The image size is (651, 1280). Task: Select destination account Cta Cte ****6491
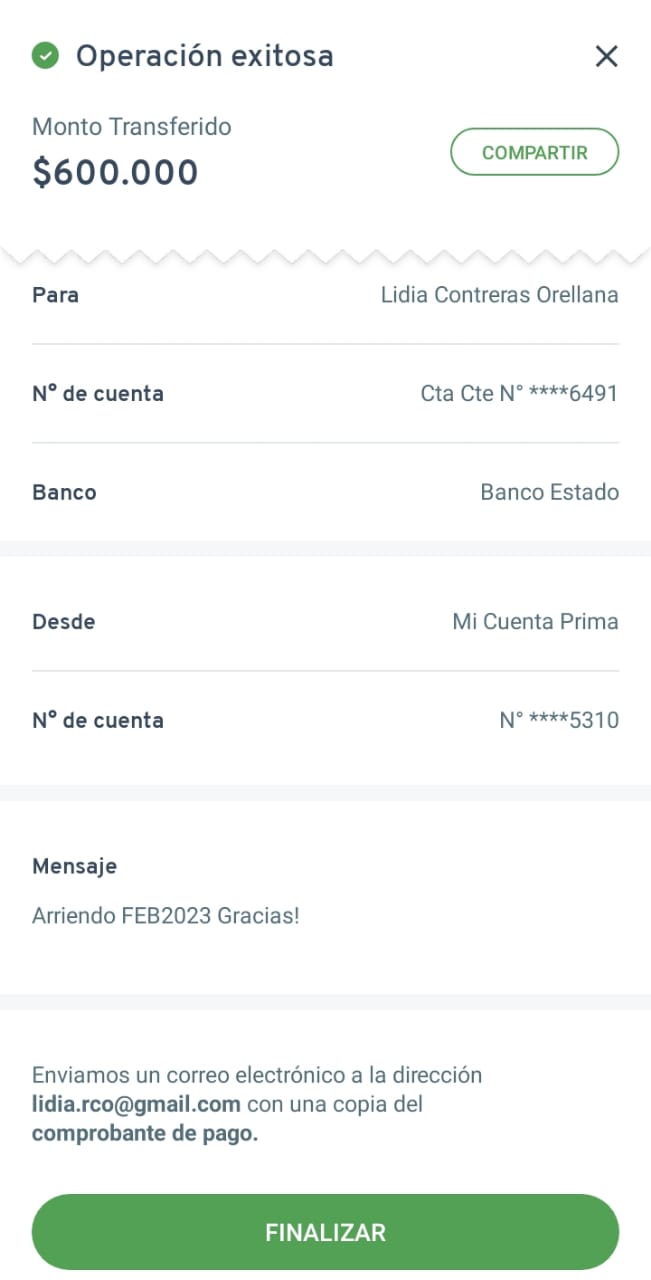pos(519,394)
